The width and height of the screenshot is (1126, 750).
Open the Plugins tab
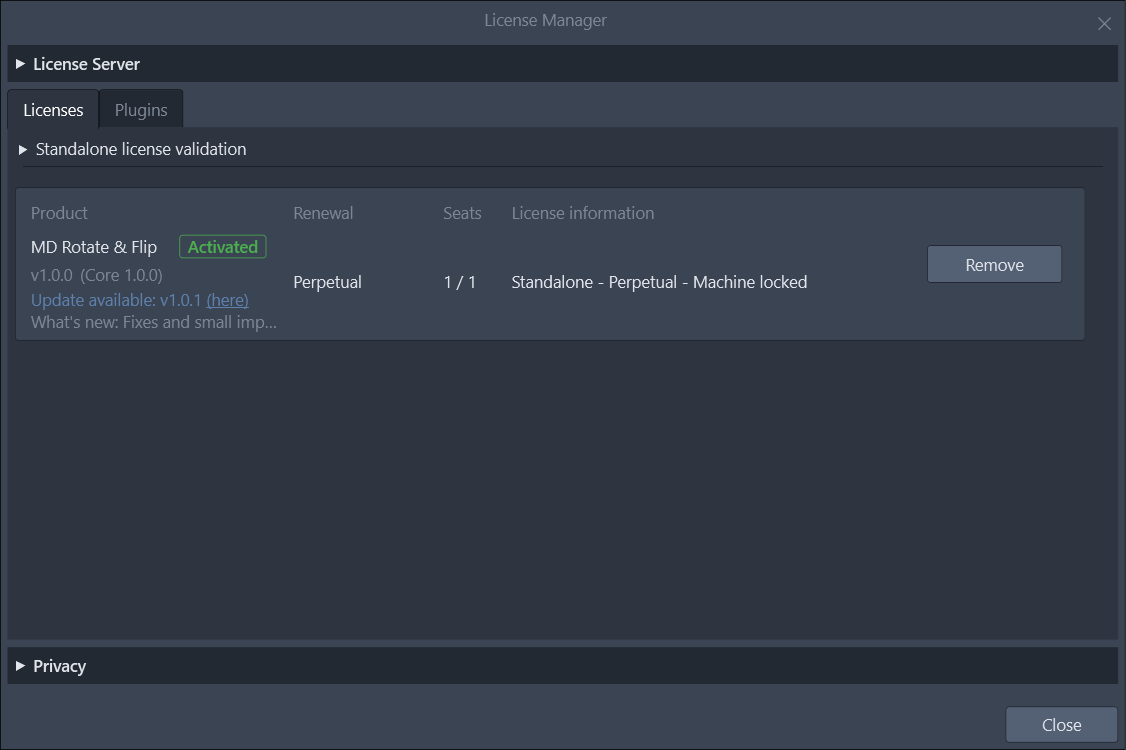tap(141, 110)
